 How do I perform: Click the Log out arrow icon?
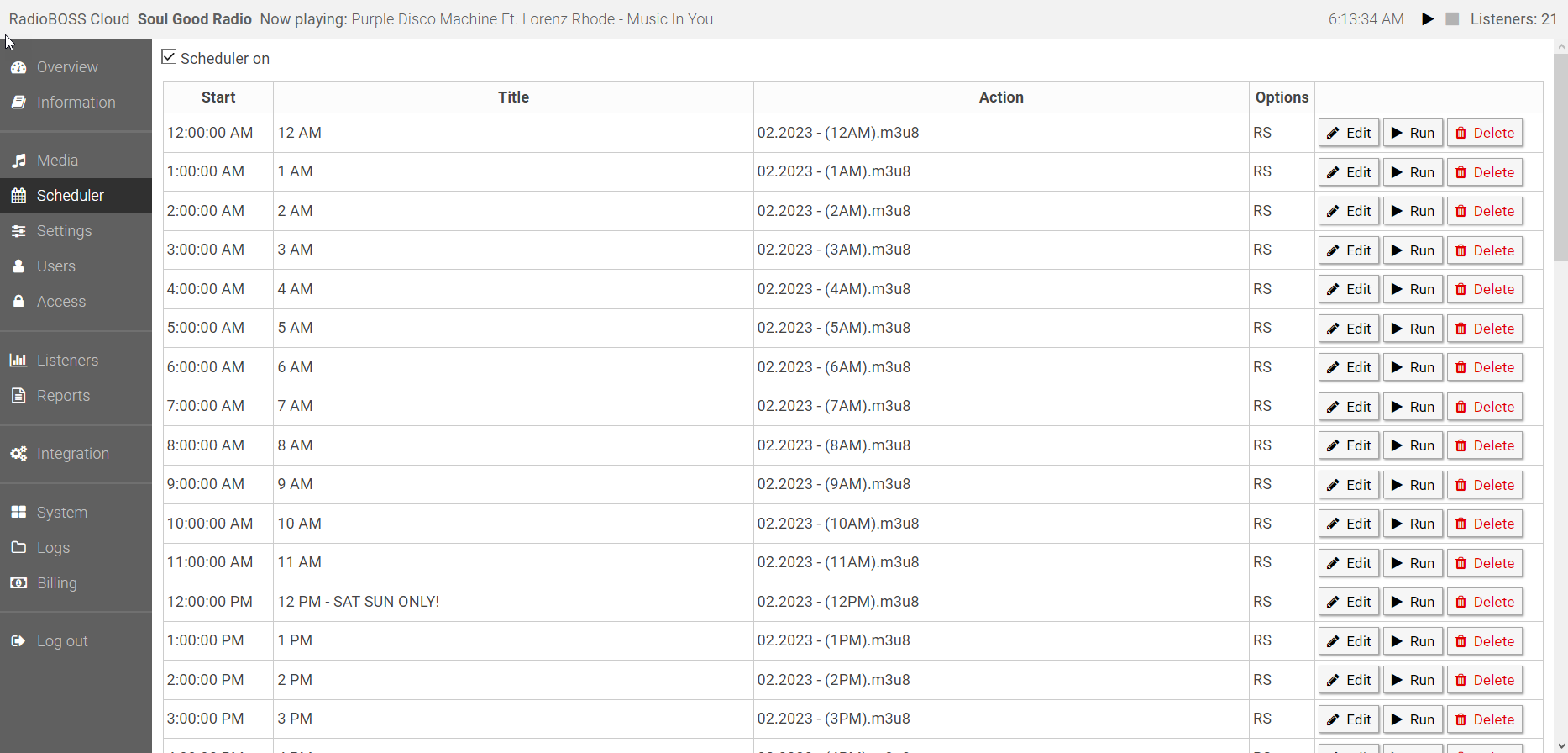click(x=18, y=641)
